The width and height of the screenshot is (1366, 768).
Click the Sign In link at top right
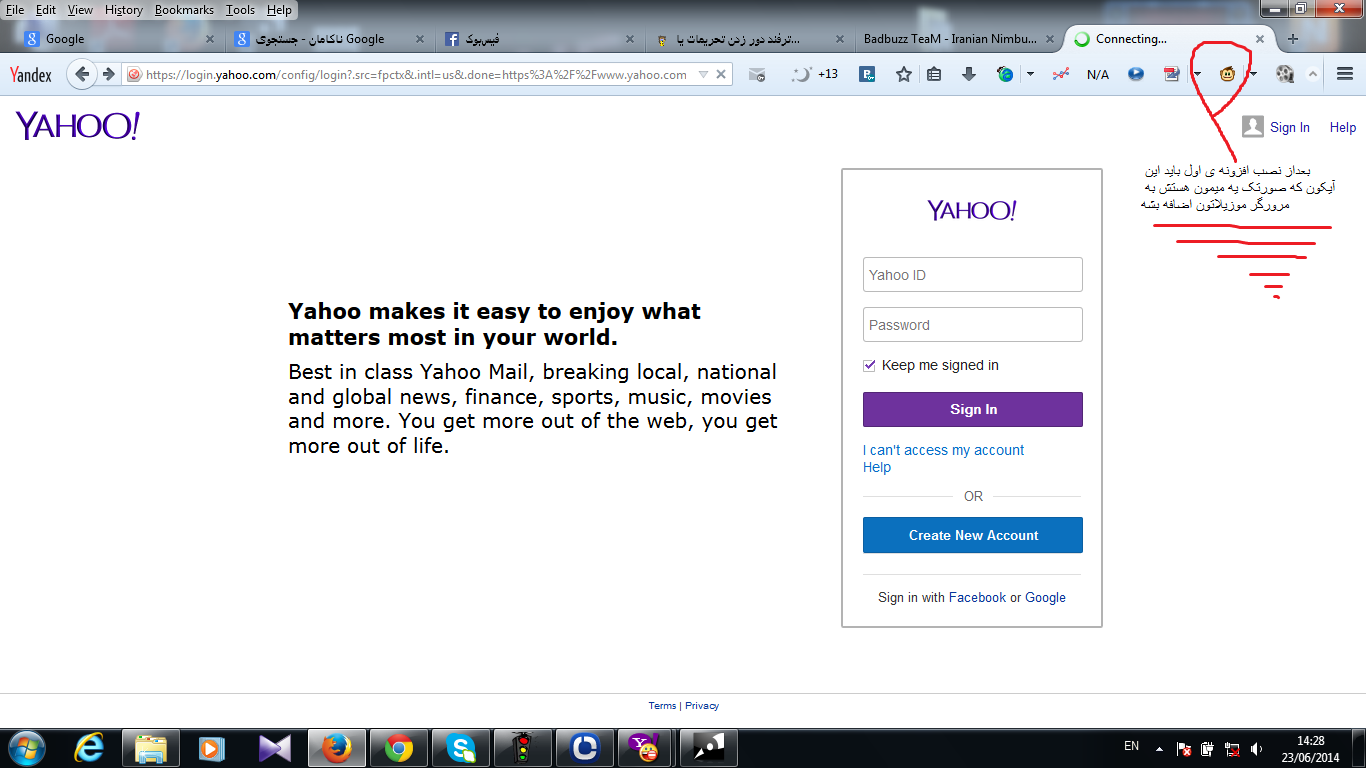tap(1290, 127)
